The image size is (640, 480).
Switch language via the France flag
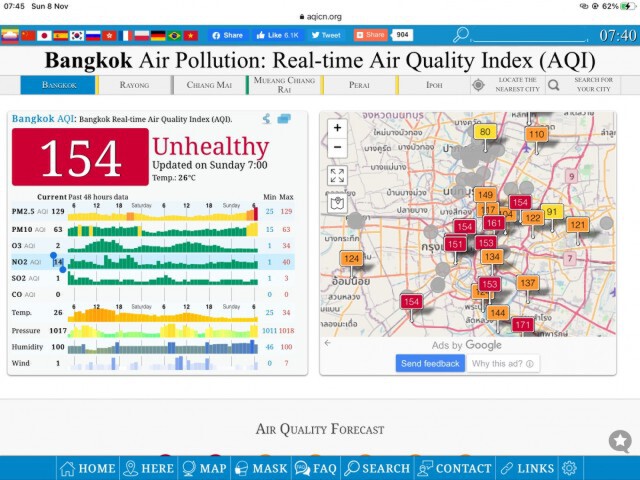pos(126,36)
